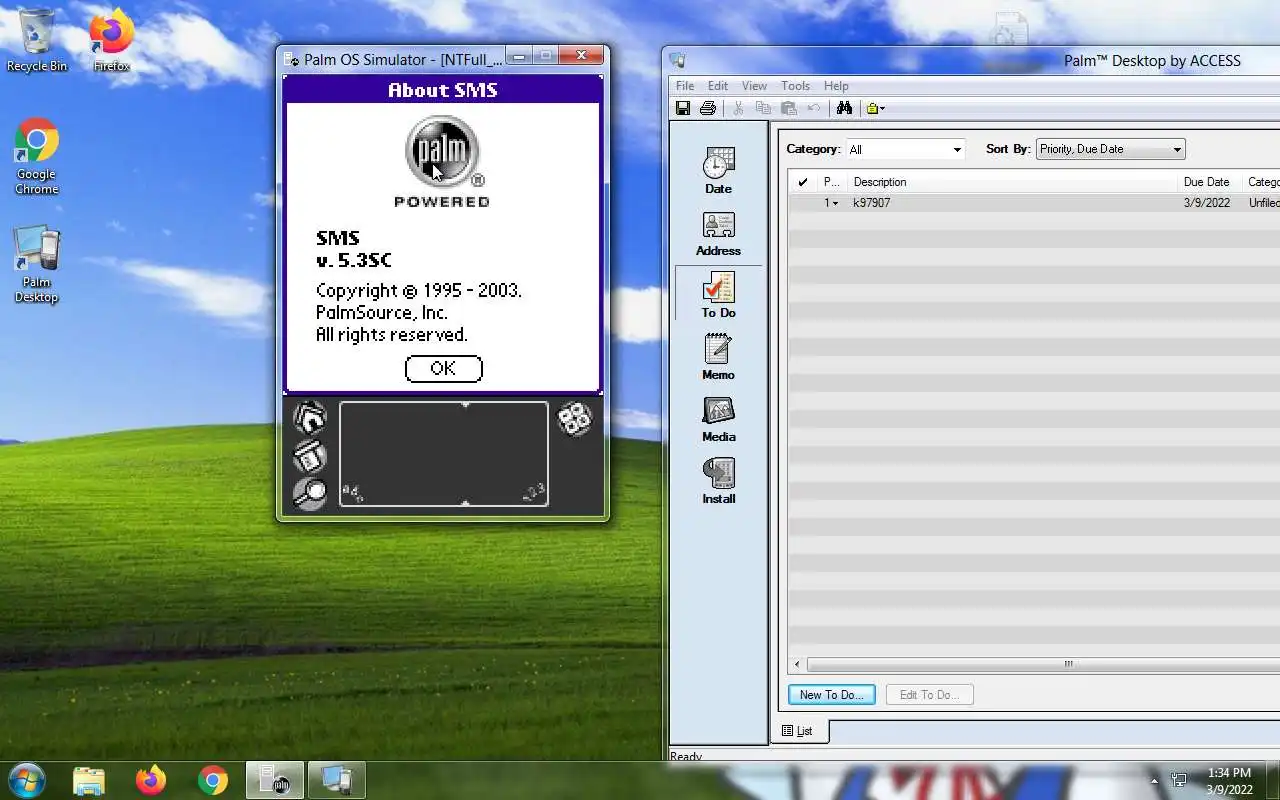Tap the Find magnifier silkscreen icon

[310, 493]
